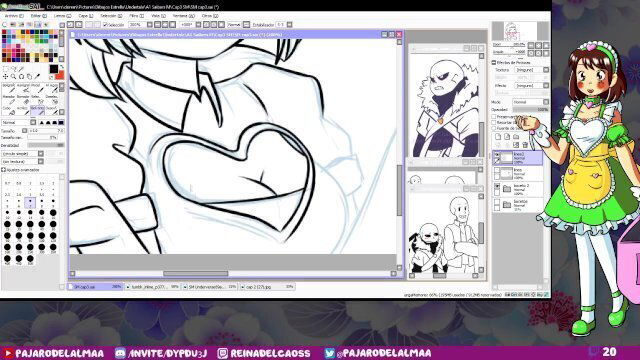Viewport: 640px width, 360px height.
Task: Pick the Borrador eraser tool
Action: click(24, 100)
